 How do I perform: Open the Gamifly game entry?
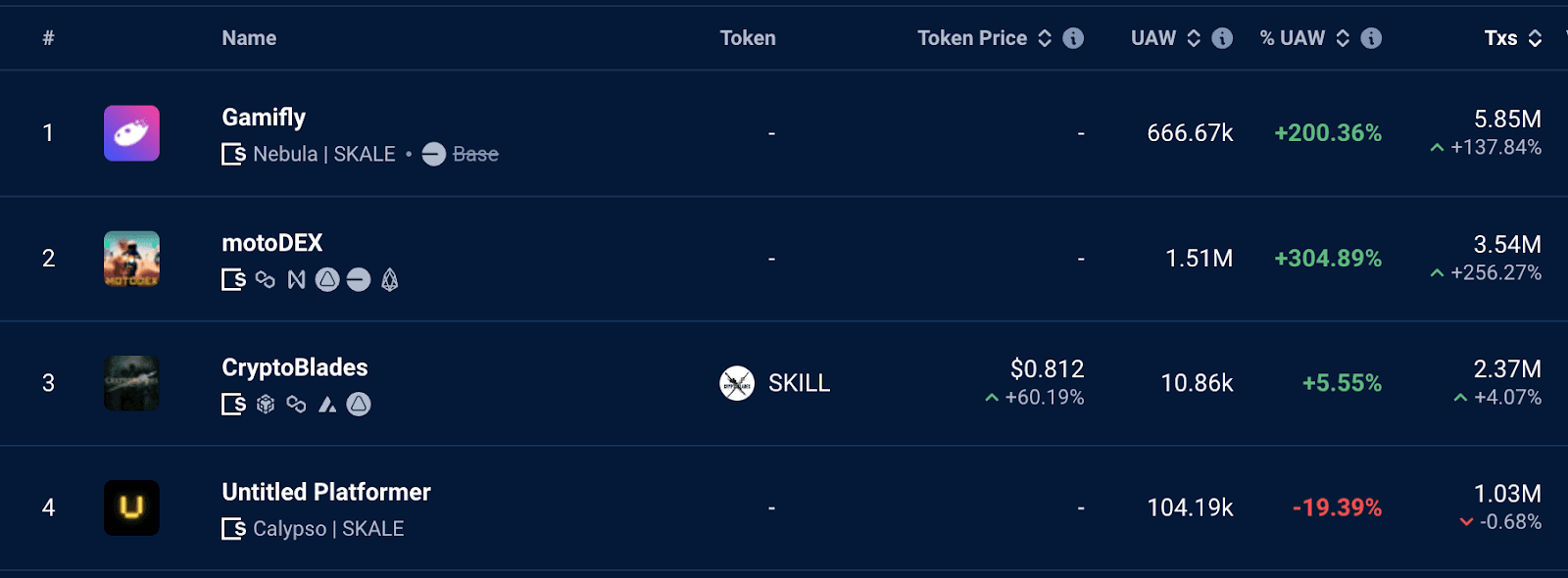pos(264,117)
